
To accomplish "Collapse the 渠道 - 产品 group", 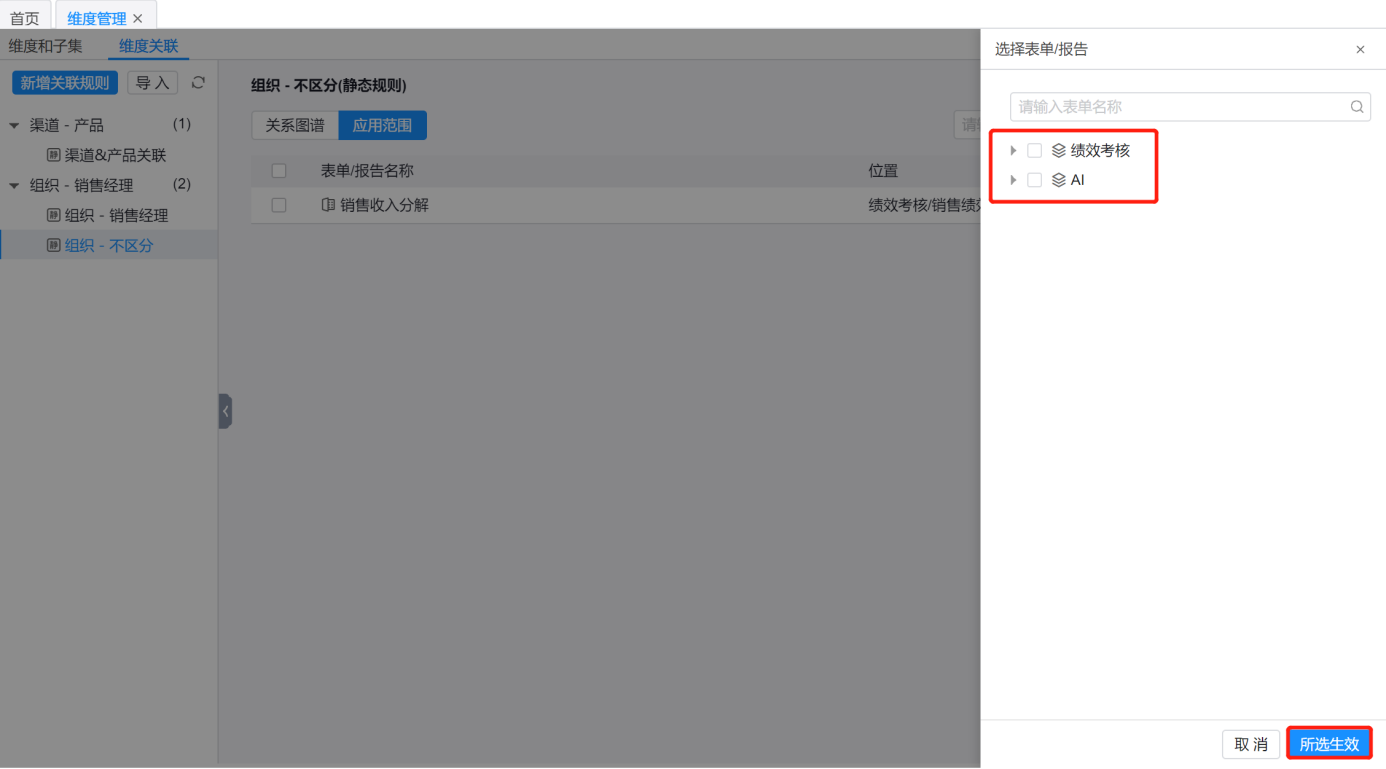I will 14,126.
